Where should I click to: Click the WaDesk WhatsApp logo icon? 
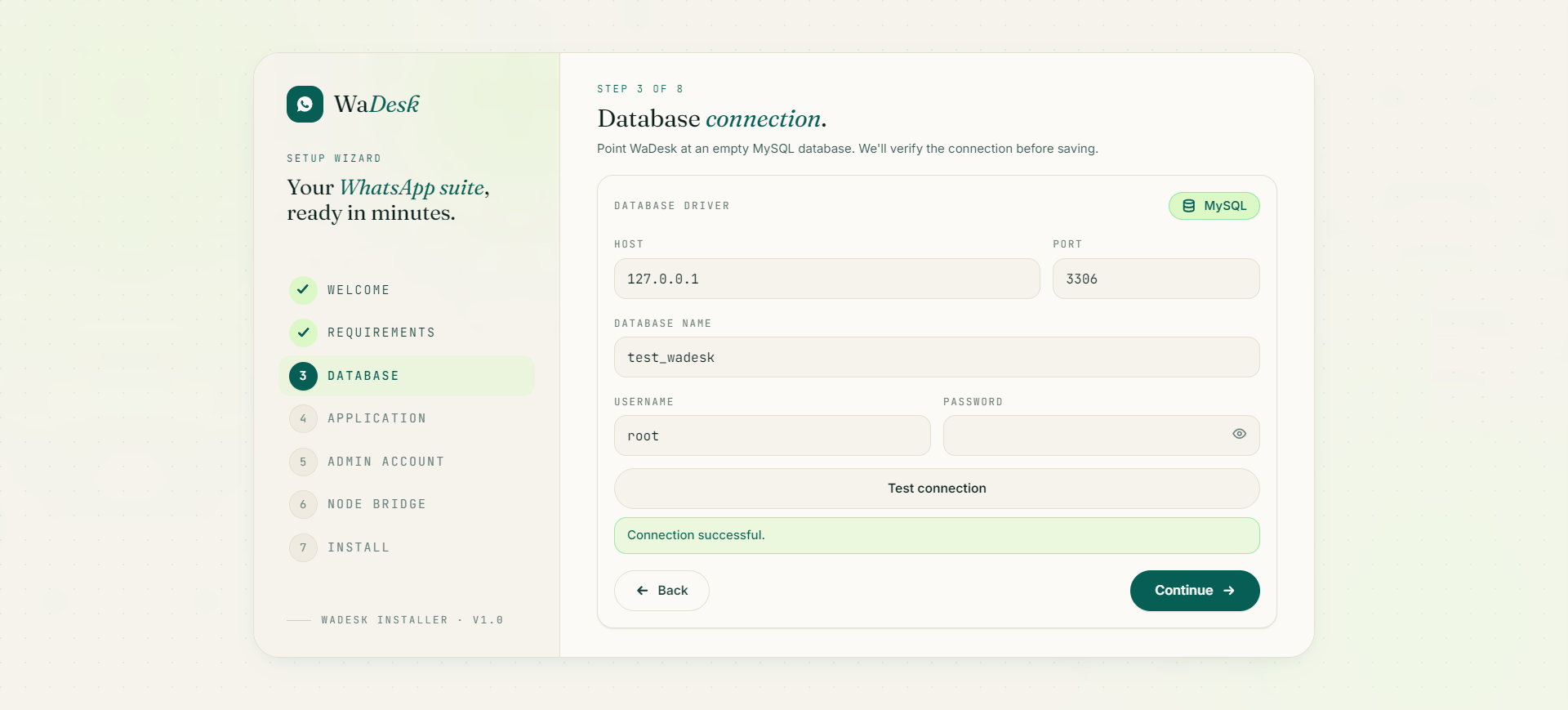tap(305, 104)
